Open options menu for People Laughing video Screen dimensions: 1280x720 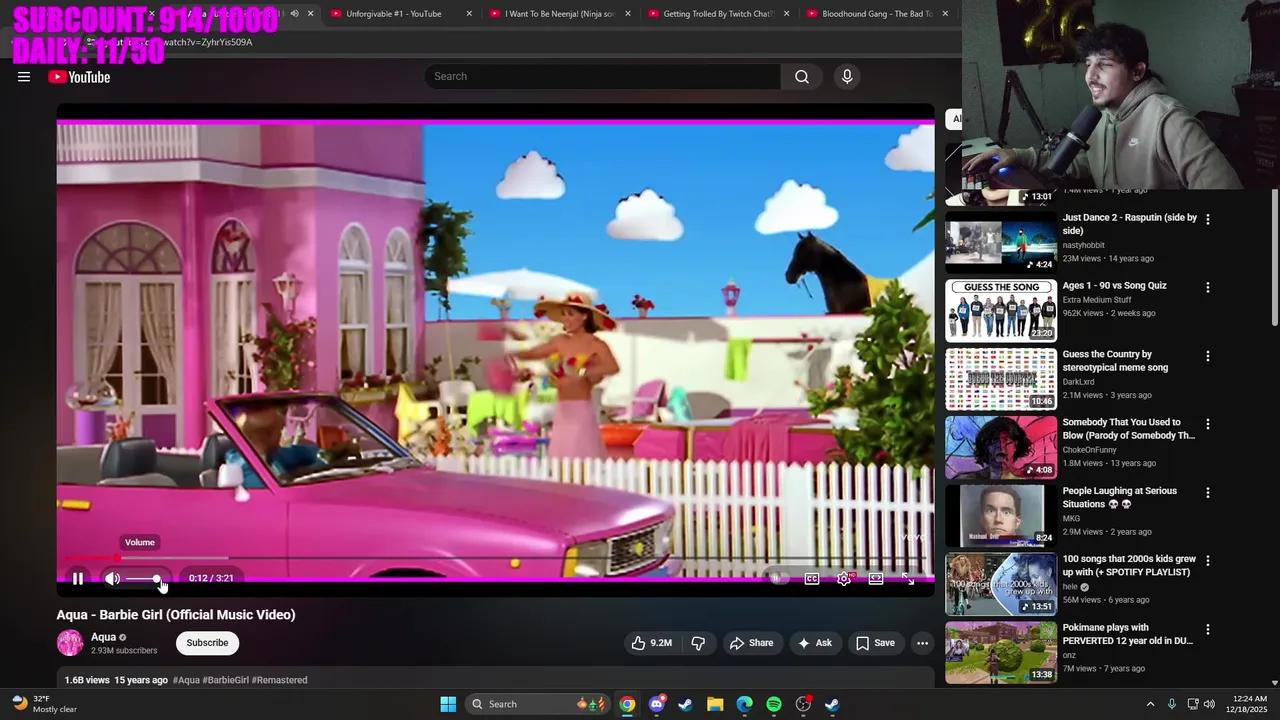[x=1208, y=493]
